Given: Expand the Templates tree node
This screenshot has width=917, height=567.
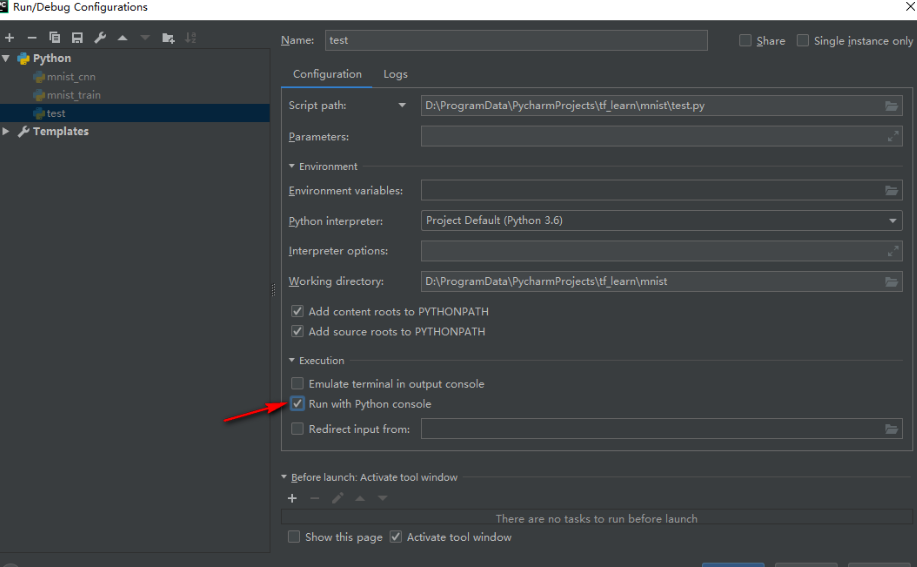Looking at the screenshot, I should point(6,132).
